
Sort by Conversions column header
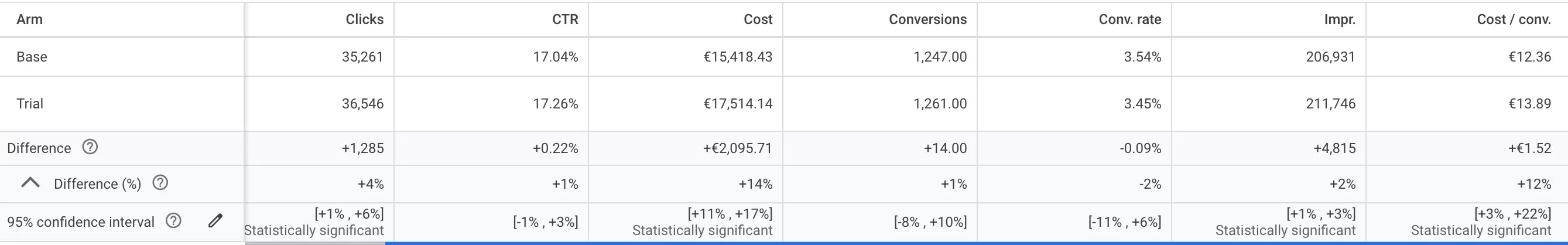(x=927, y=19)
